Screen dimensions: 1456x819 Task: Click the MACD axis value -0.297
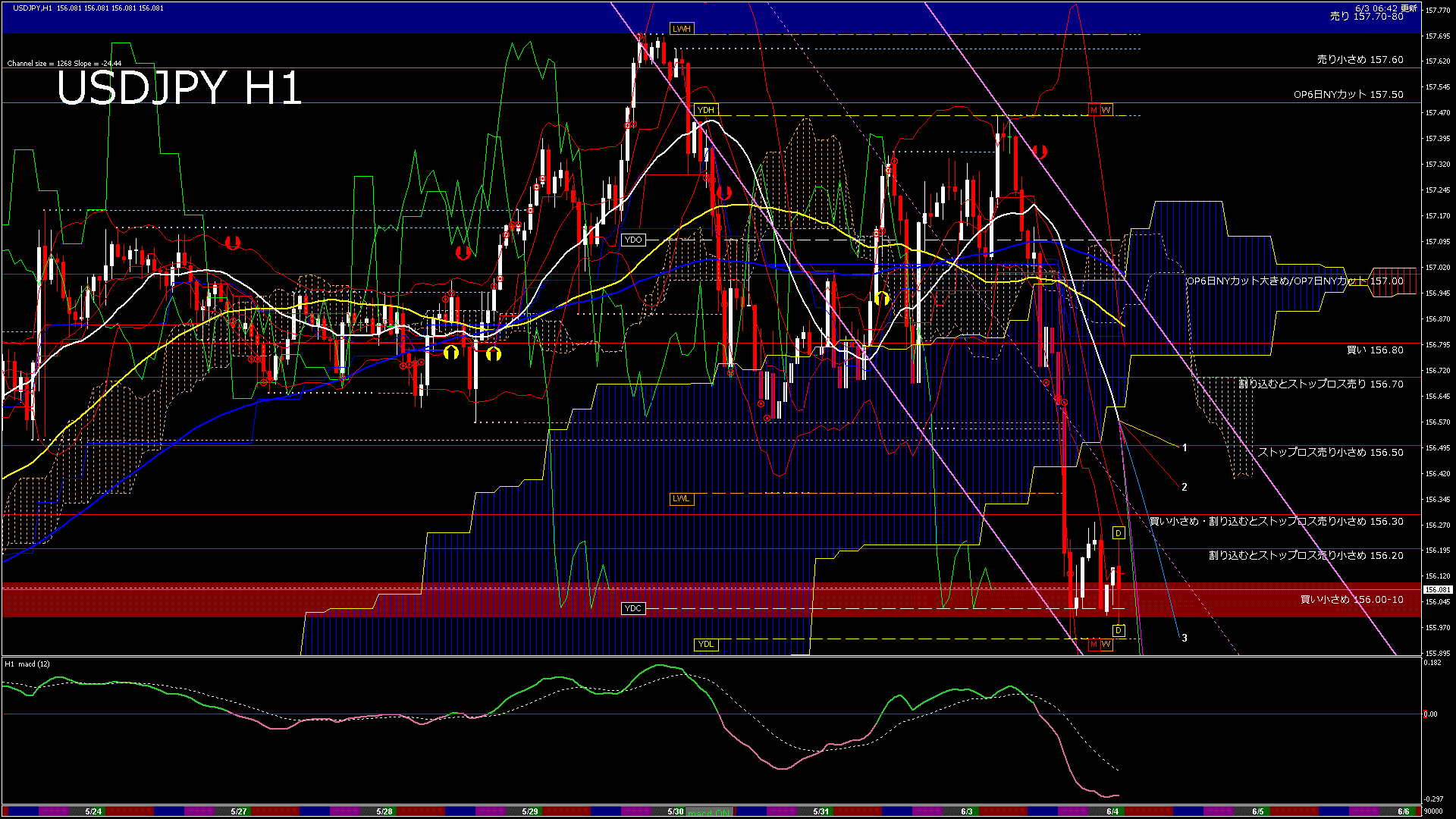pyautogui.click(x=1434, y=799)
